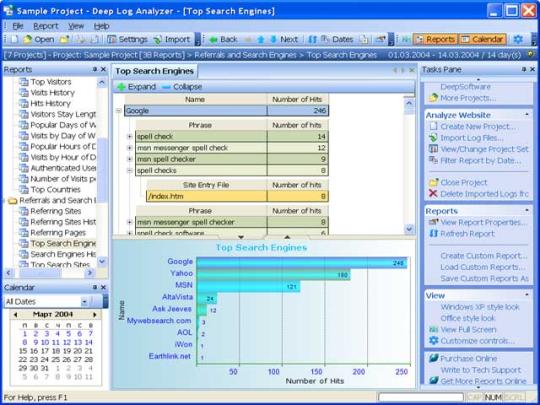Screen dimensions: 540x405
Task: Click the Google bar in chart
Action: pyautogui.click(x=302, y=263)
